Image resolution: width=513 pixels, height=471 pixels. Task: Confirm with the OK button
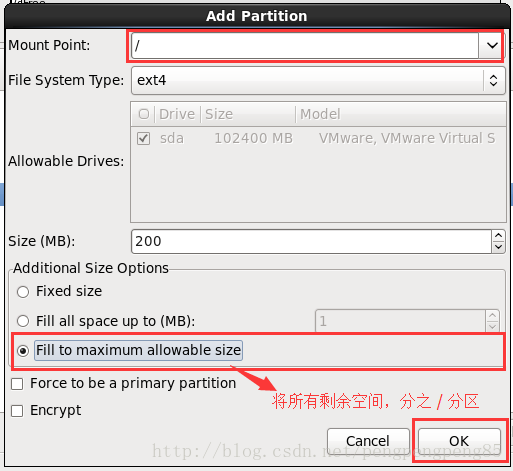click(x=459, y=441)
